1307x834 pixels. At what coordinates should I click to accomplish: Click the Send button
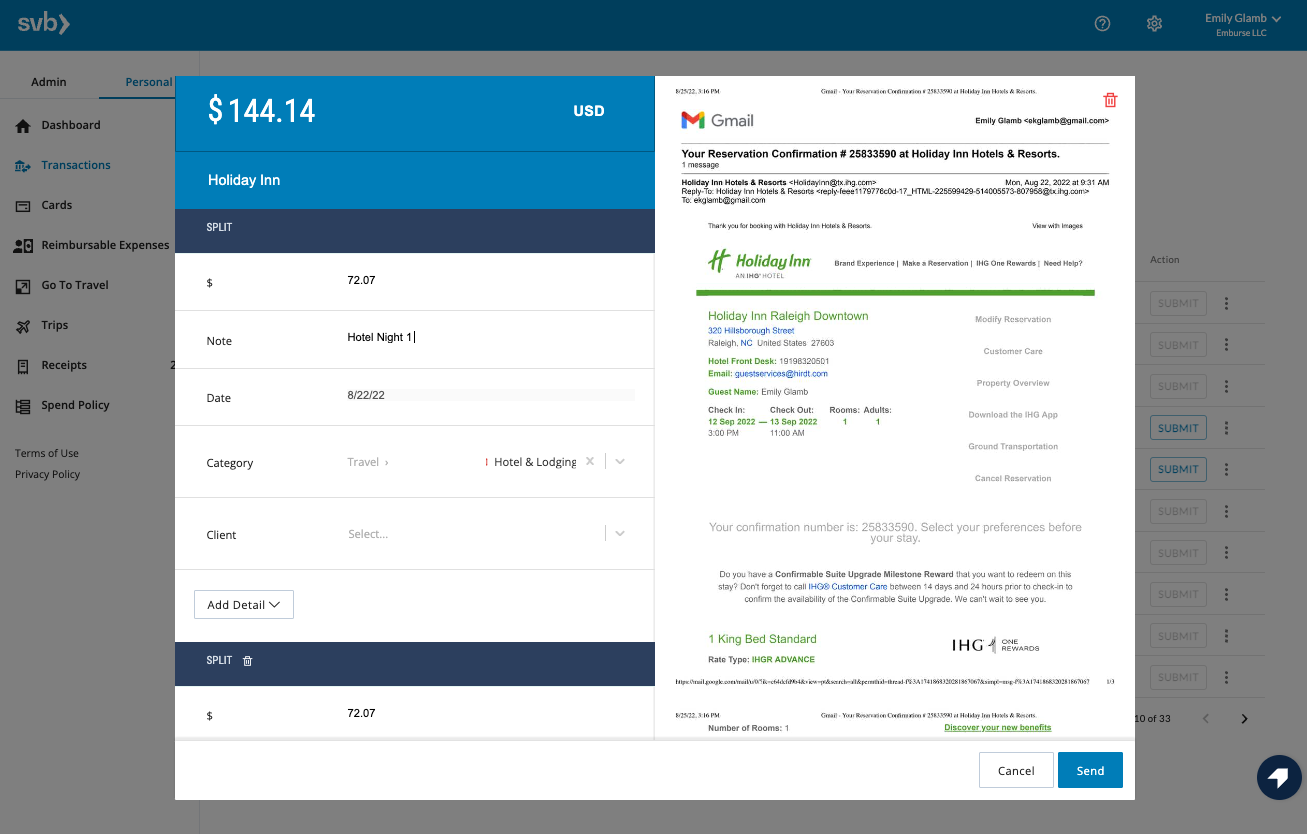pyautogui.click(x=1090, y=771)
